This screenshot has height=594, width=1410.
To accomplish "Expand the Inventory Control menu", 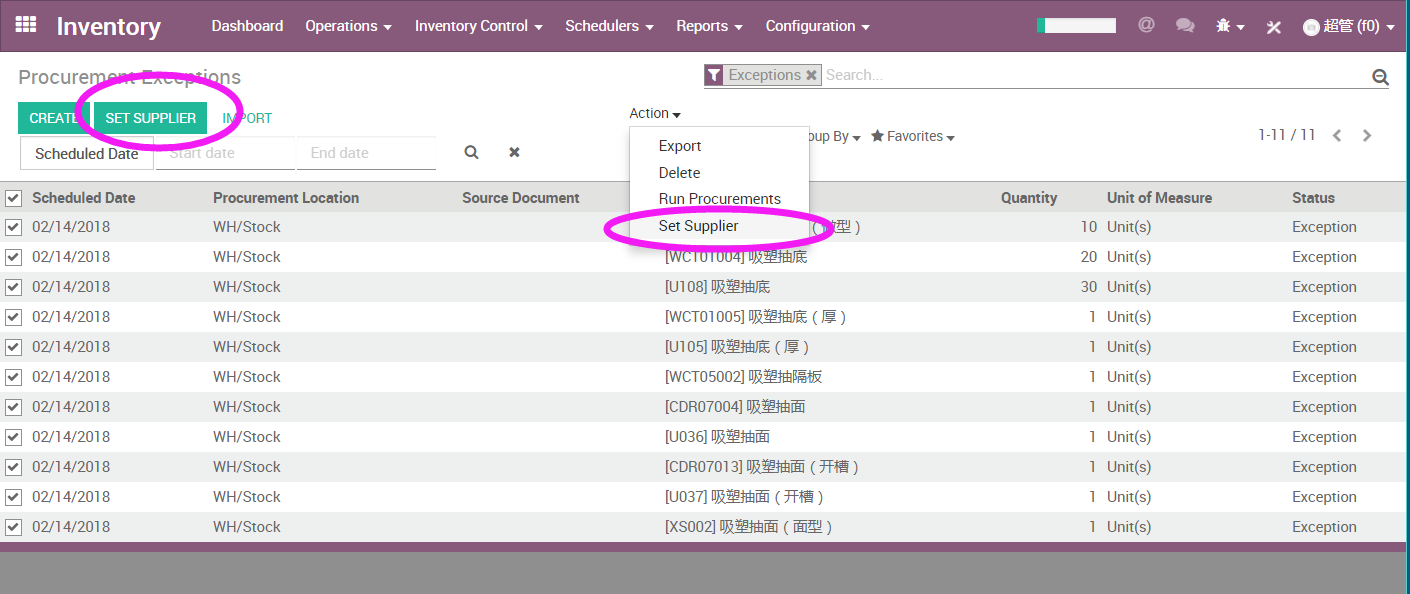I will click(x=478, y=26).
